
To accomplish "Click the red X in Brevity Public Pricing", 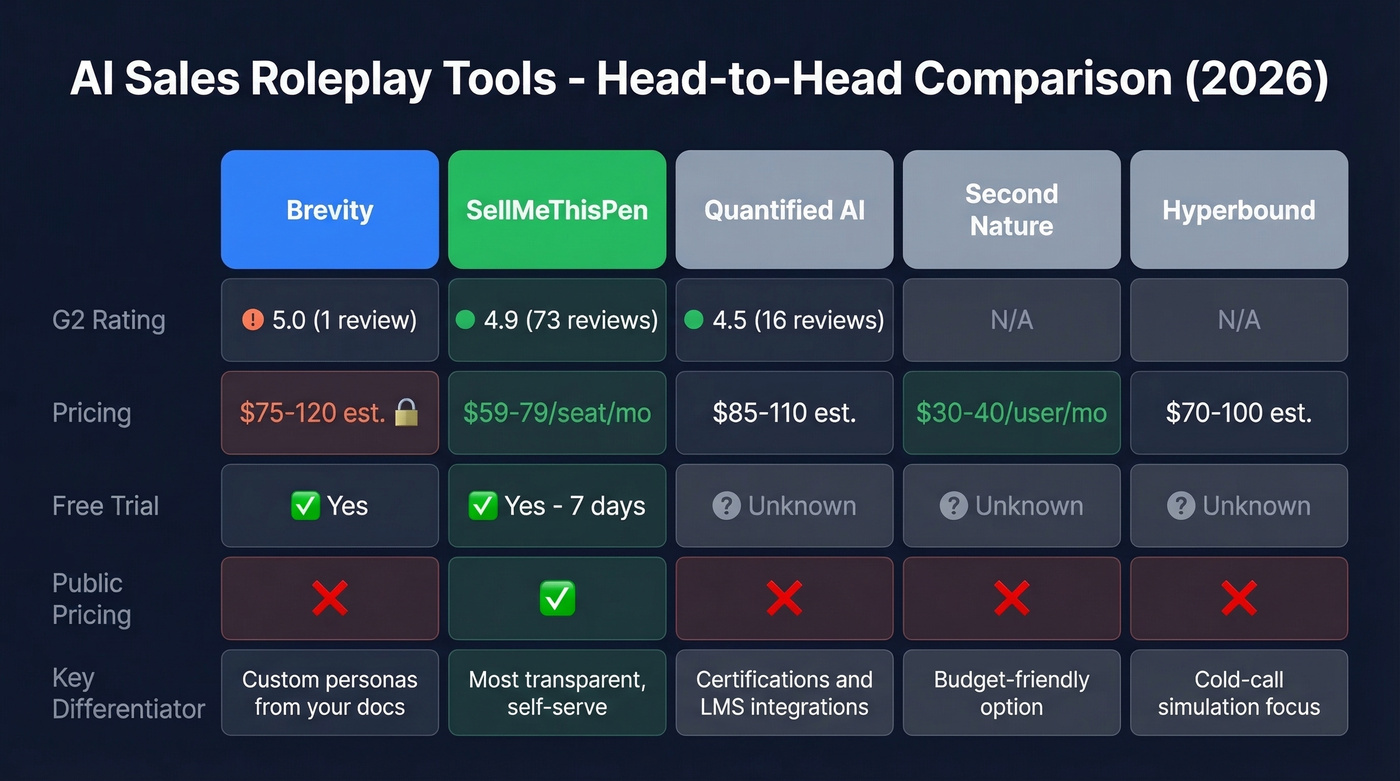I will click(x=329, y=598).
